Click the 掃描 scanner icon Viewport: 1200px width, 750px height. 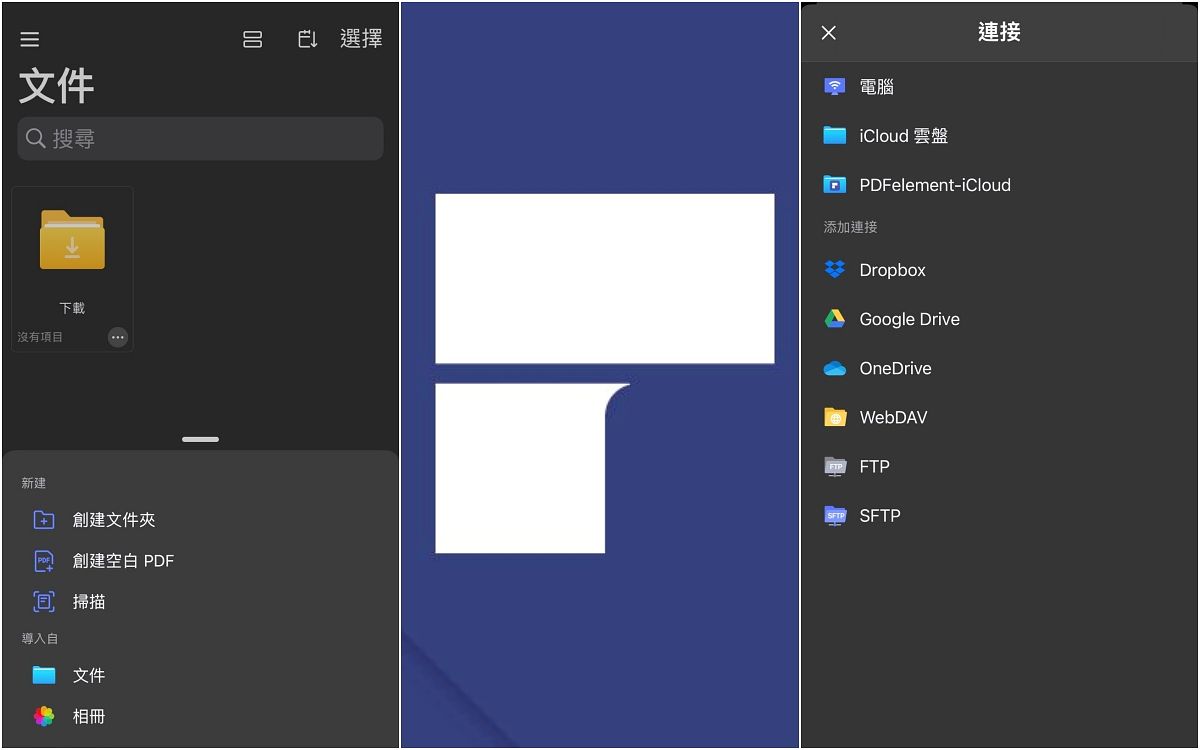pos(44,602)
